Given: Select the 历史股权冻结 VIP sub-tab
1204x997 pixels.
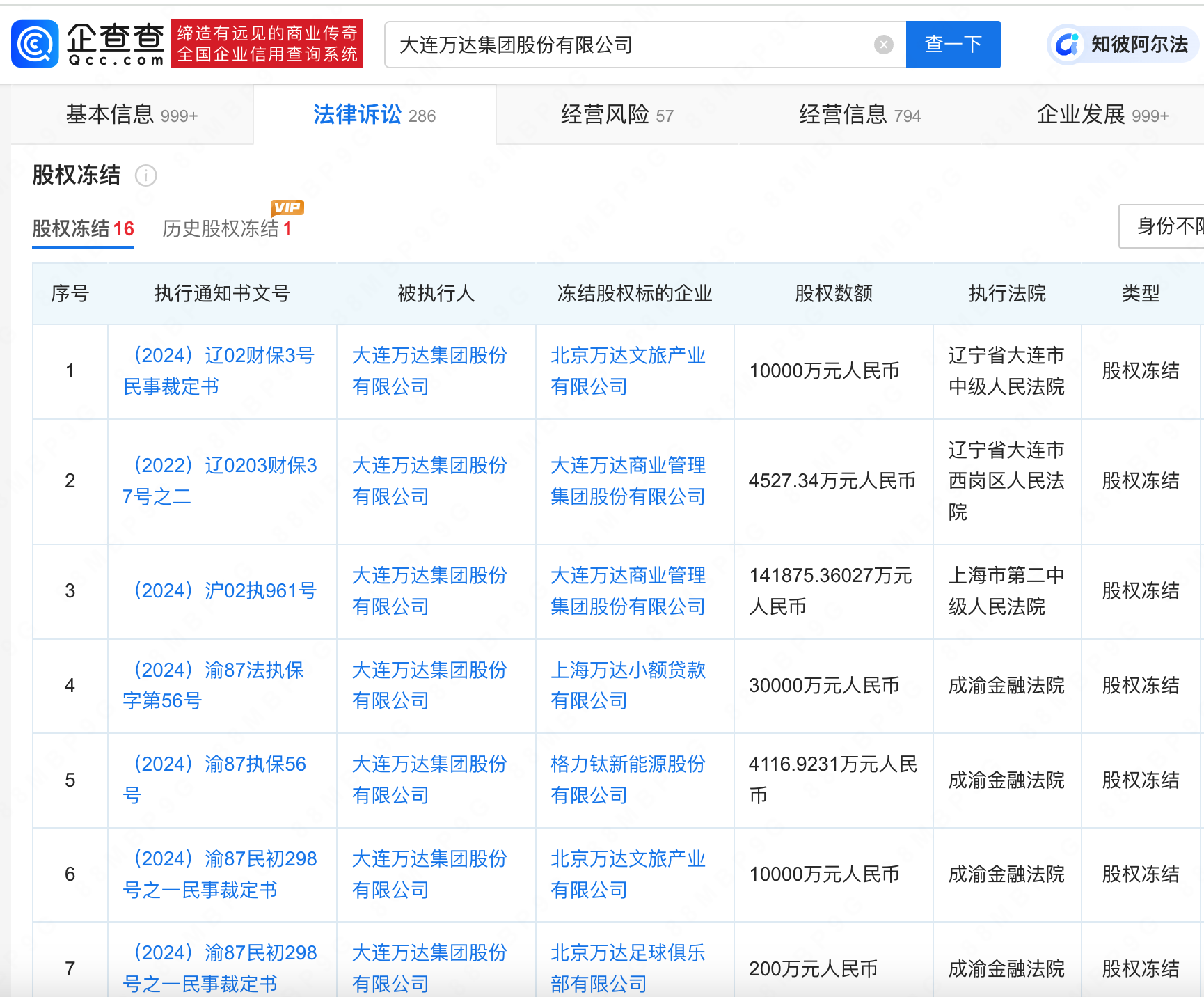Looking at the screenshot, I should point(227,229).
